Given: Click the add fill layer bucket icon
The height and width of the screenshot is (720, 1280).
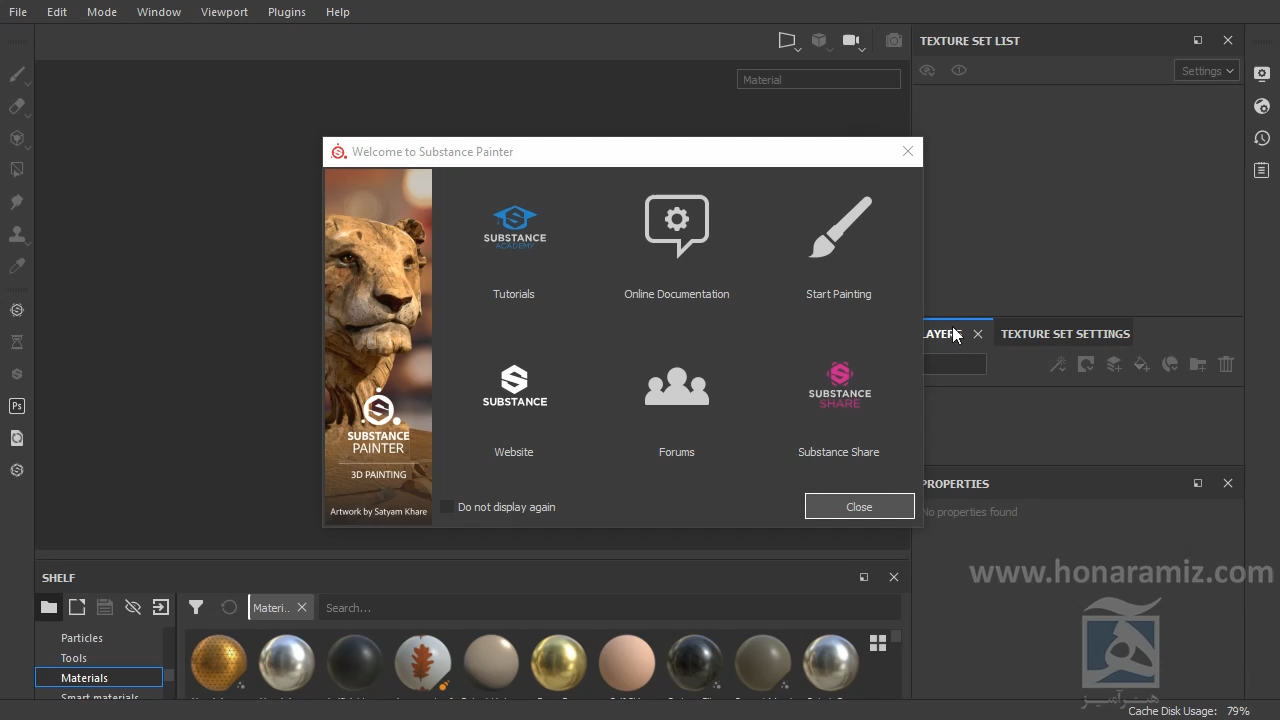Looking at the screenshot, I should point(1142,364).
